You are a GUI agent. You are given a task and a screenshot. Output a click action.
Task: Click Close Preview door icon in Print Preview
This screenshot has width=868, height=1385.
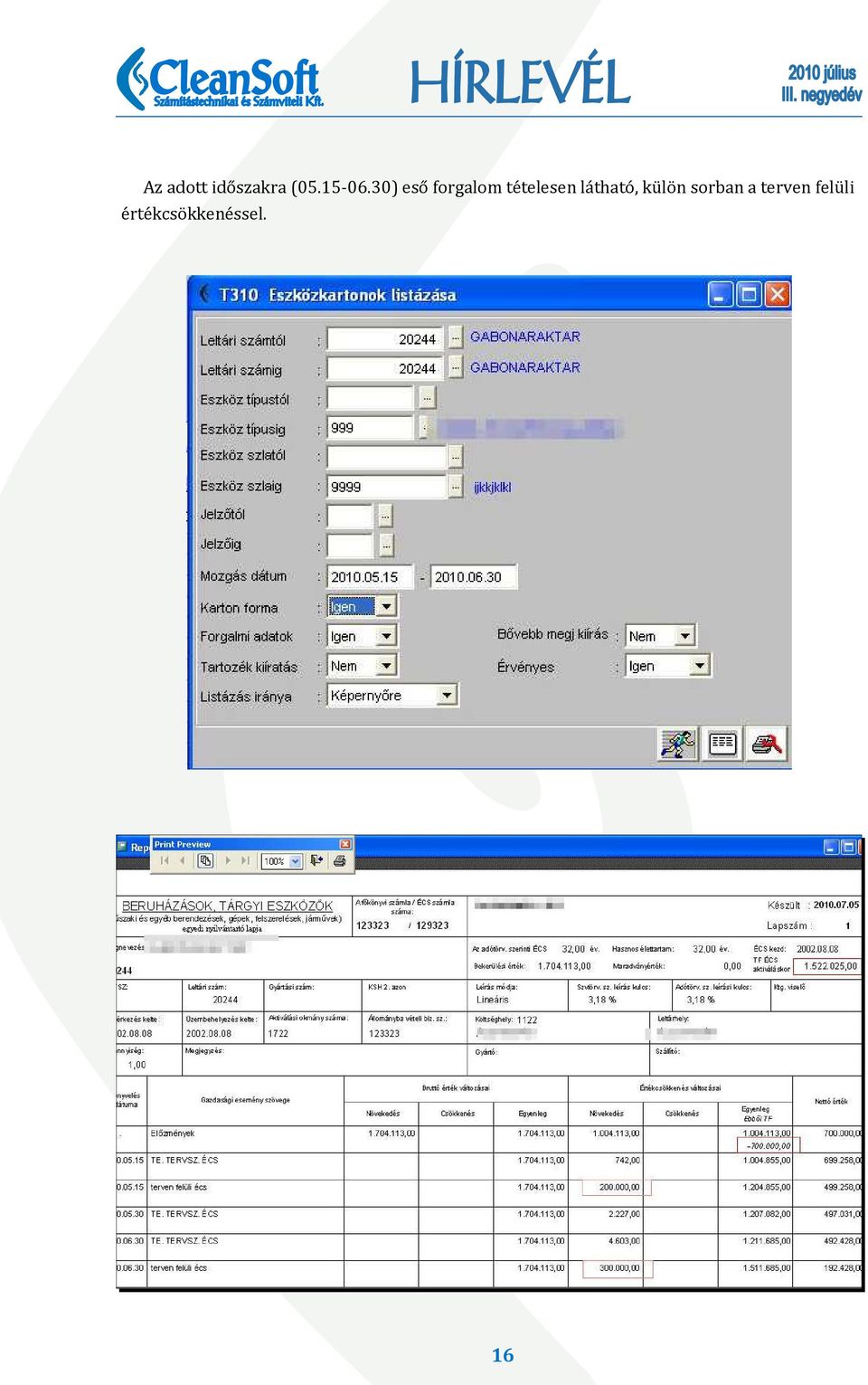[316, 861]
